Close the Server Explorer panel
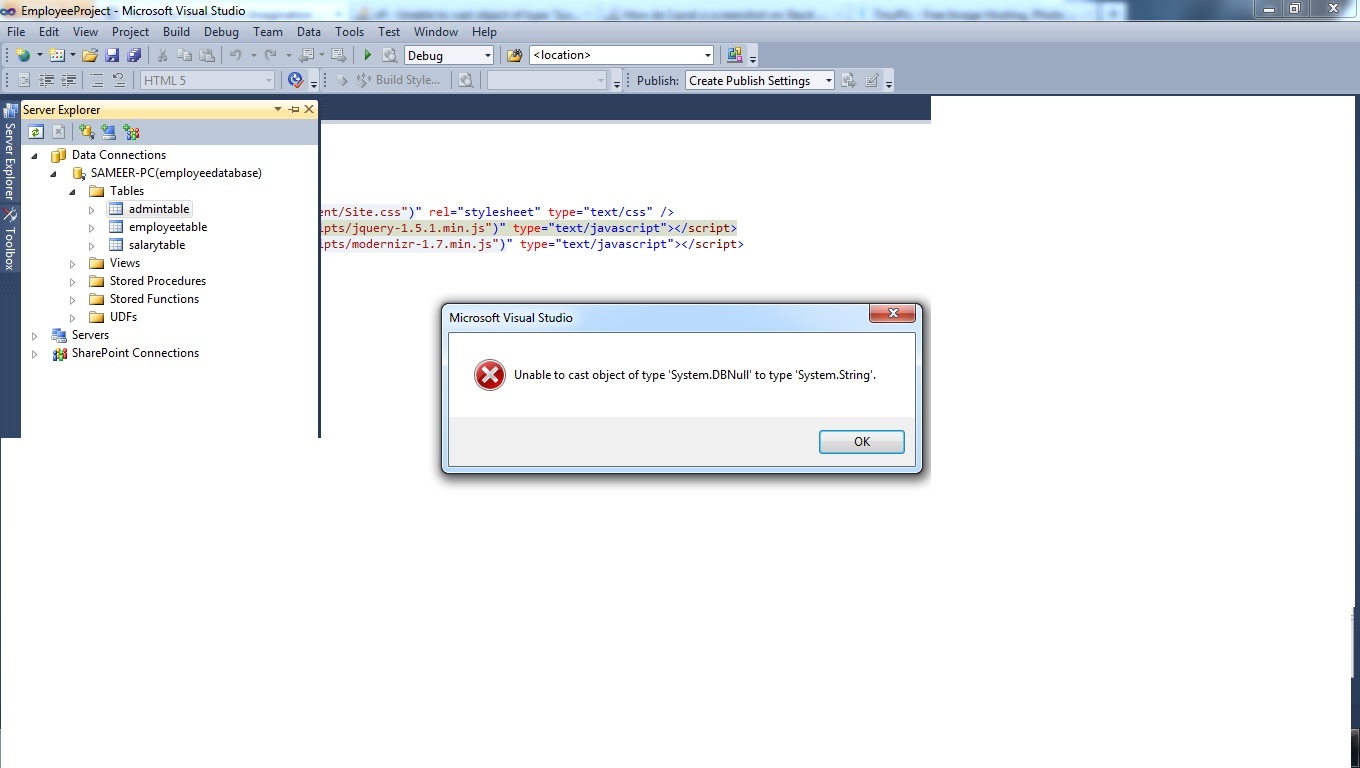Screen dimensions: 1360x768 pyautogui.click(x=309, y=110)
